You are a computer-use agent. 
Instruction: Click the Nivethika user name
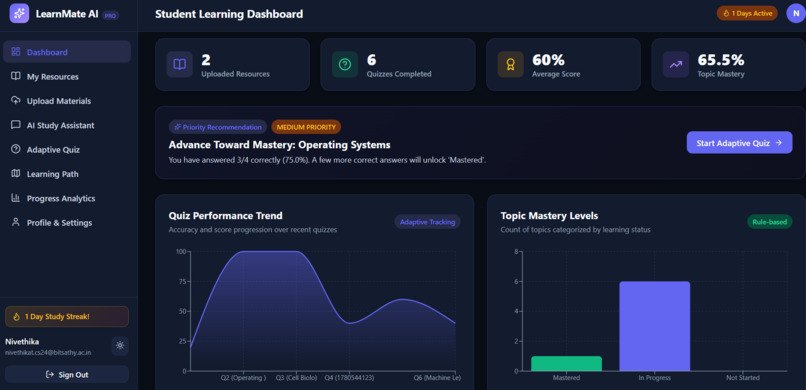coord(22,342)
